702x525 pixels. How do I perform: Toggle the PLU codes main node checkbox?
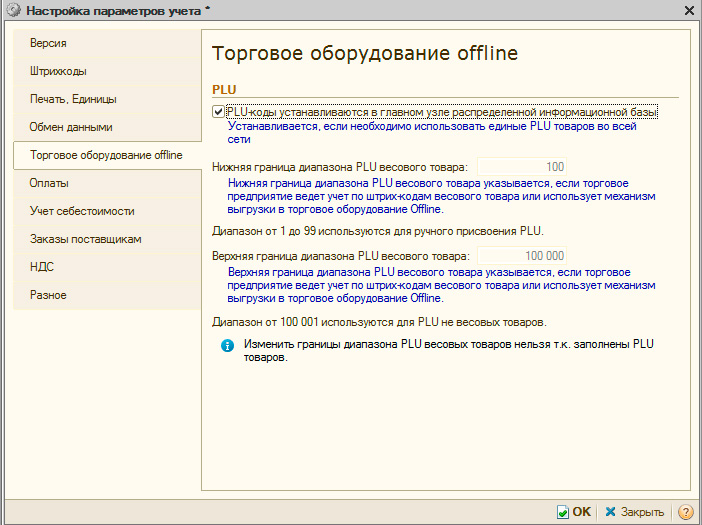[219, 112]
